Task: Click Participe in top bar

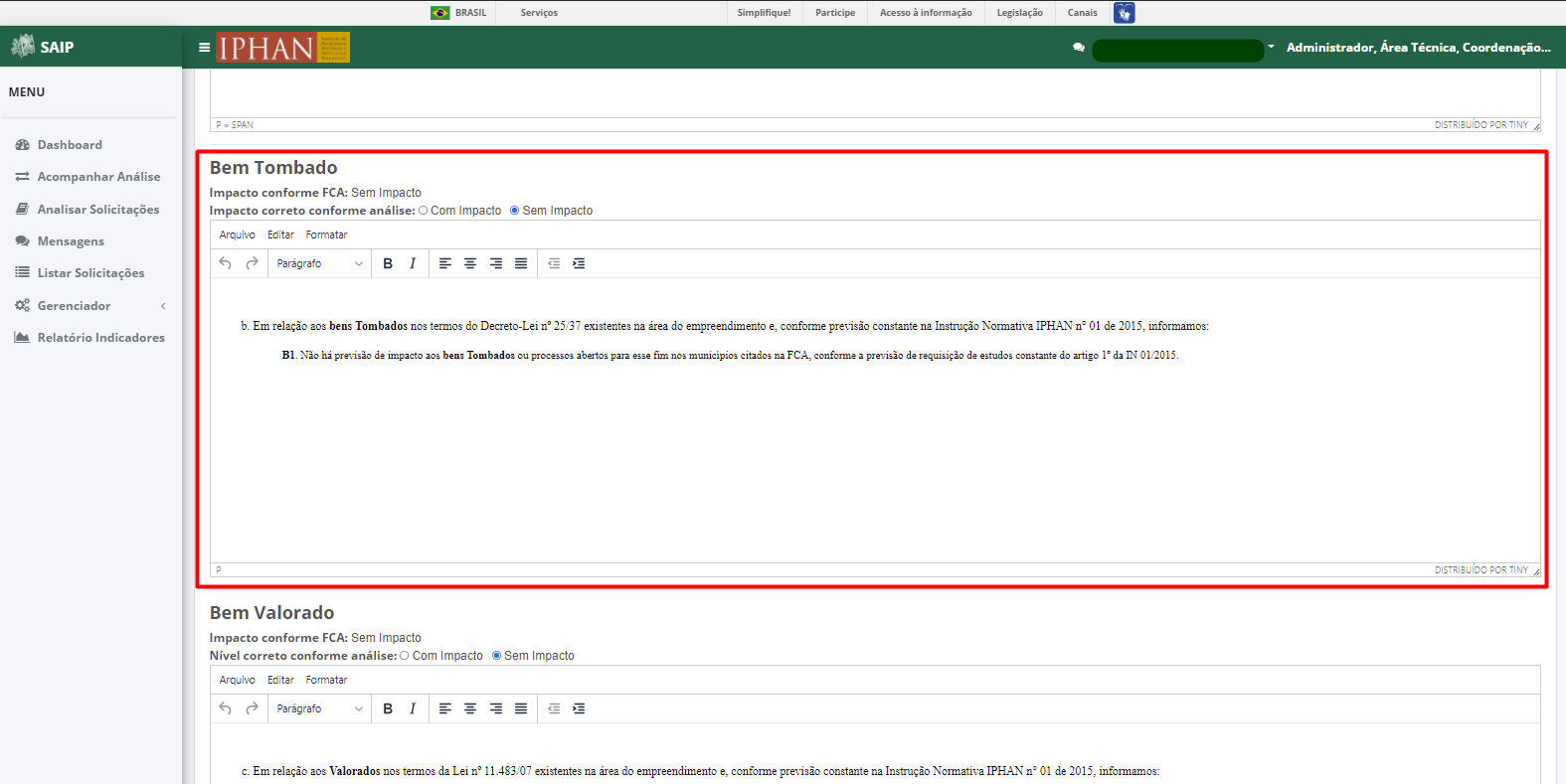Action: (835, 13)
